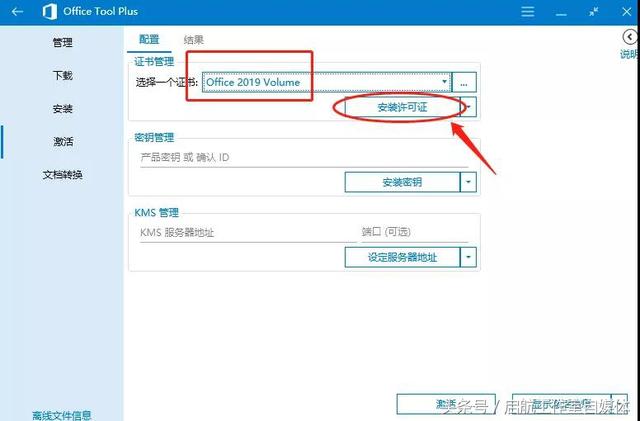Open 安装 in the sidebar
Screen dimensions: 640x421
[x=62, y=109]
